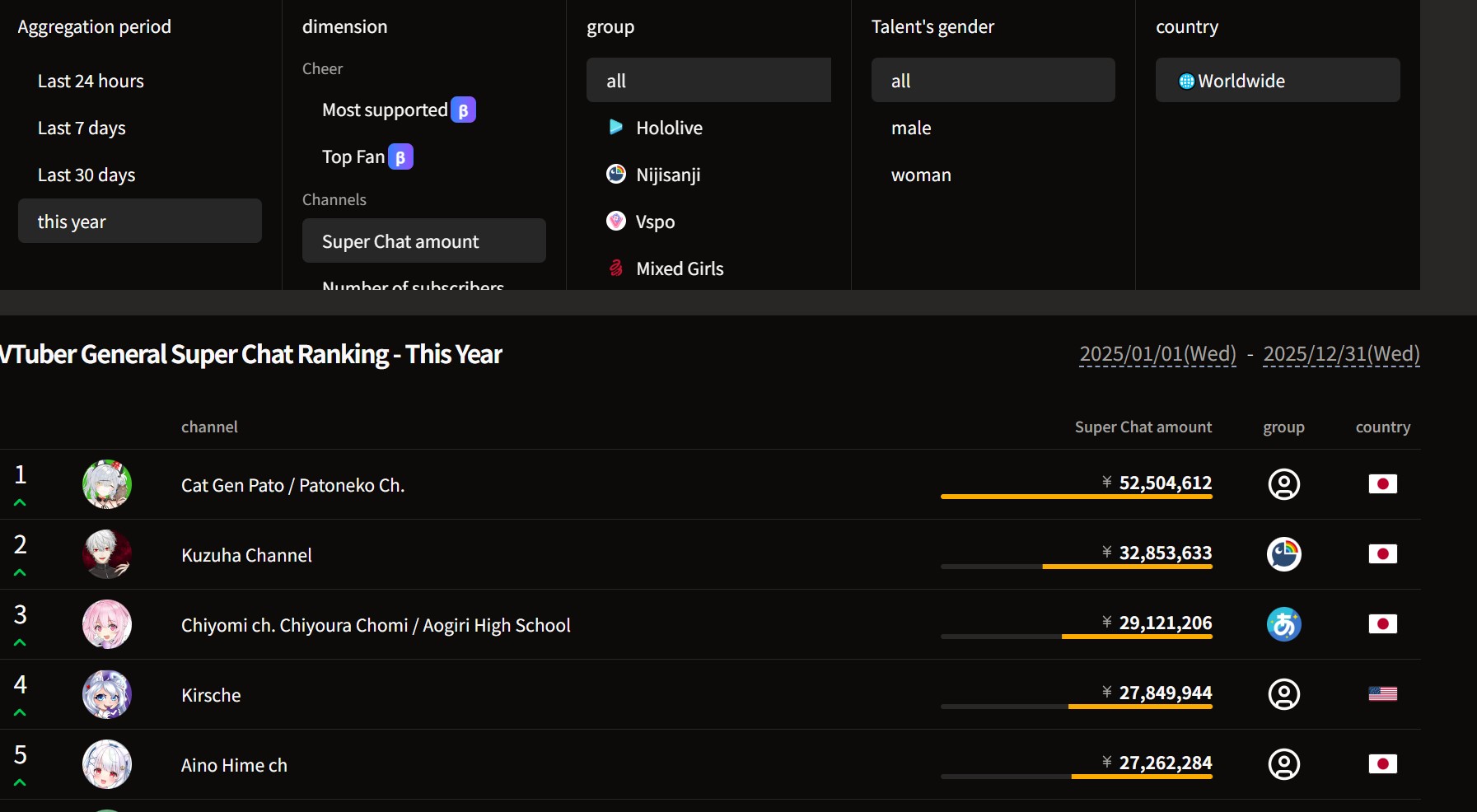Viewport: 1477px width, 812px height.
Task: Click Kirsche's United States flag icon
Action: pos(1382,694)
